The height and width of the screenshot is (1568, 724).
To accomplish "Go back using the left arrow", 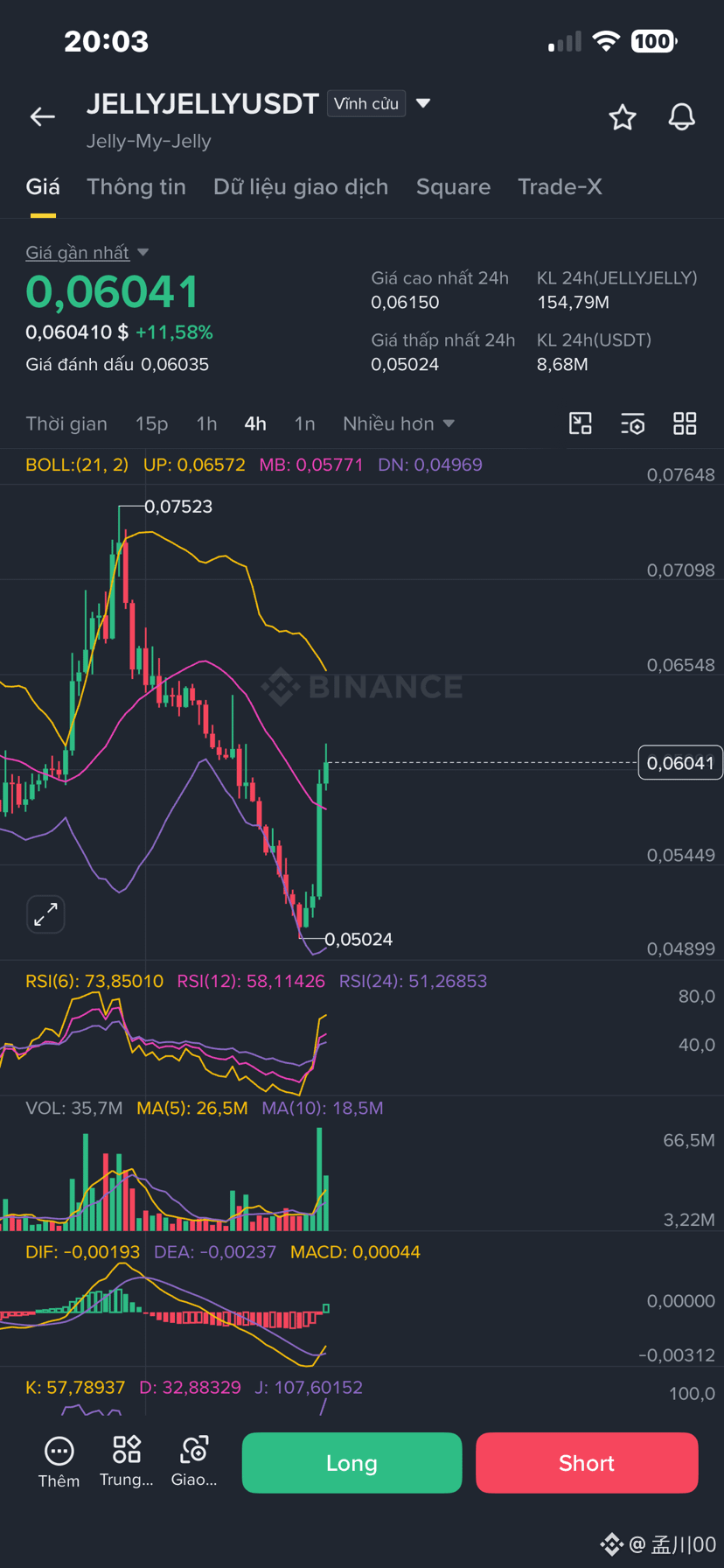I will [42, 116].
